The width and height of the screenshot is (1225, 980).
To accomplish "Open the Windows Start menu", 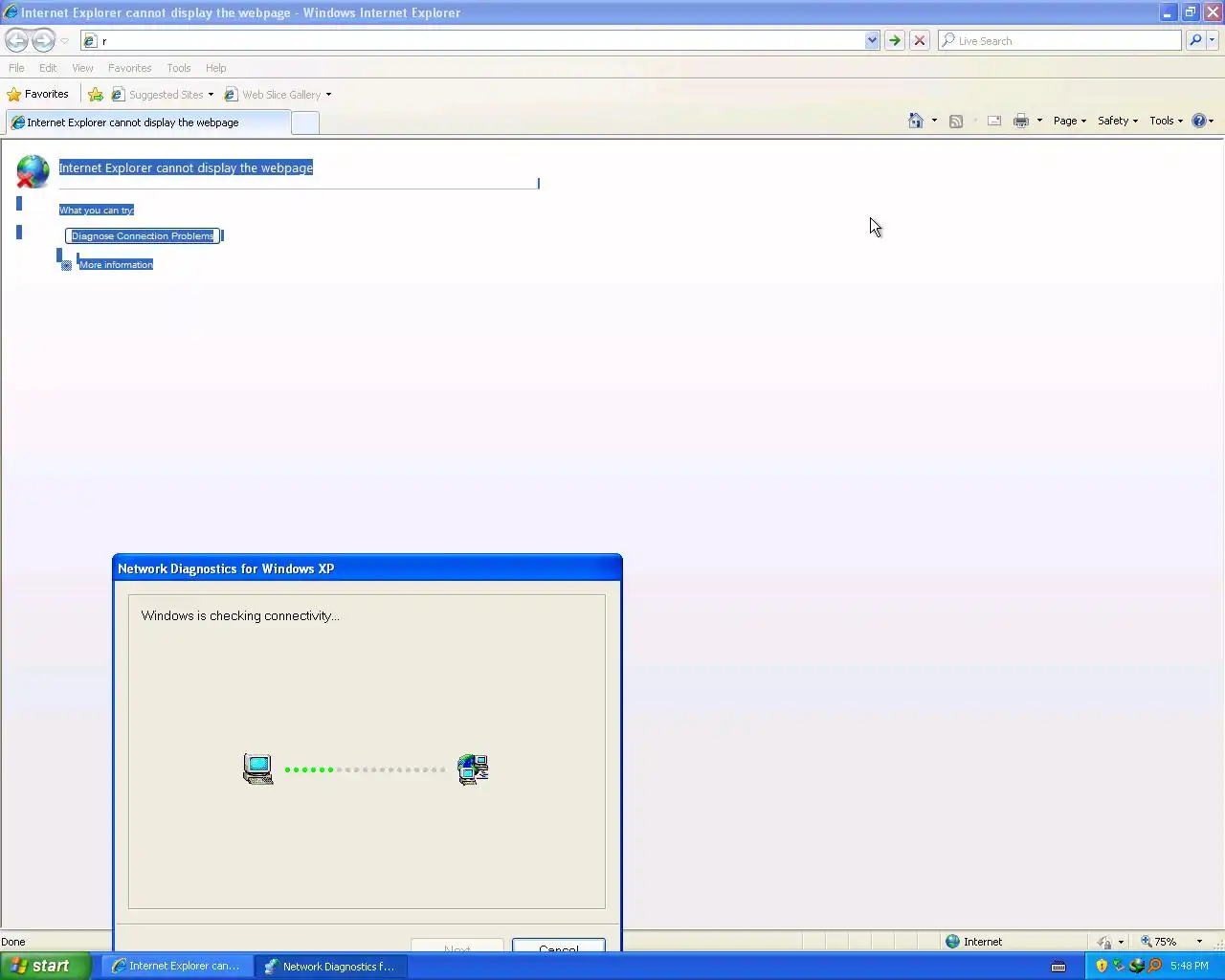I will (x=45, y=966).
